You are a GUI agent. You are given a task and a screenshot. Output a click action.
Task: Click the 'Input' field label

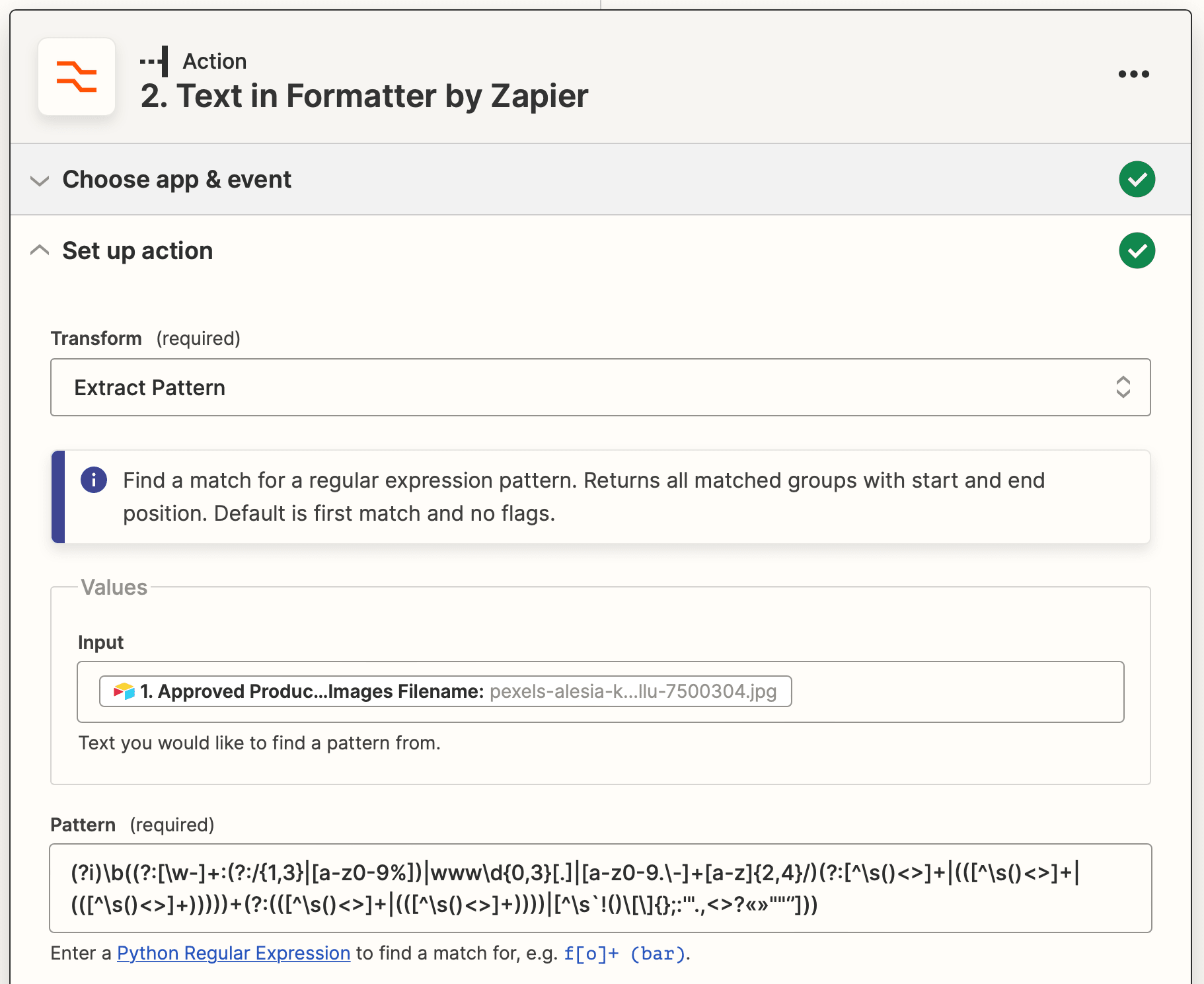tap(100, 642)
